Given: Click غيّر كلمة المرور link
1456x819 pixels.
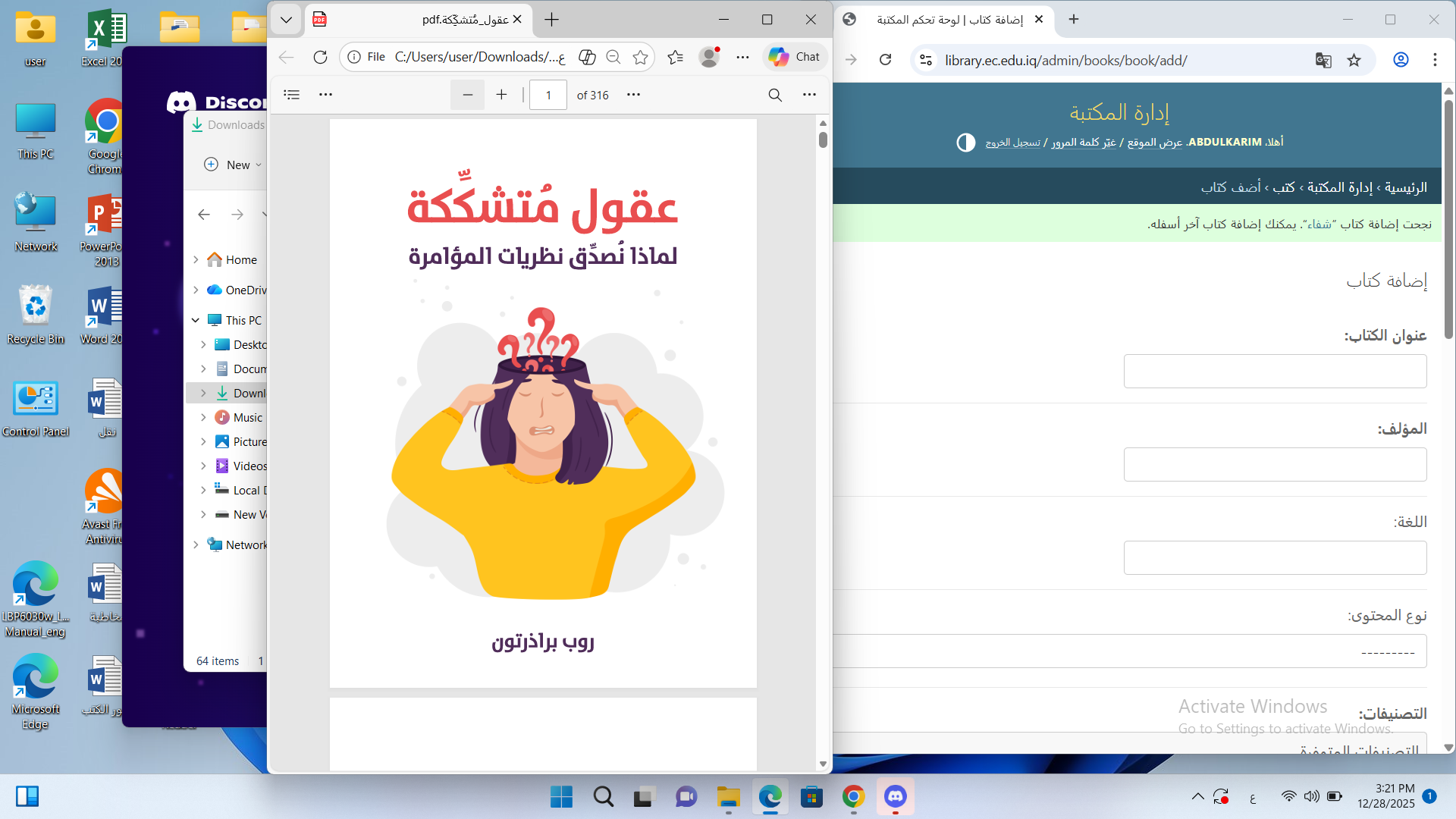Looking at the screenshot, I should coord(1083,143).
